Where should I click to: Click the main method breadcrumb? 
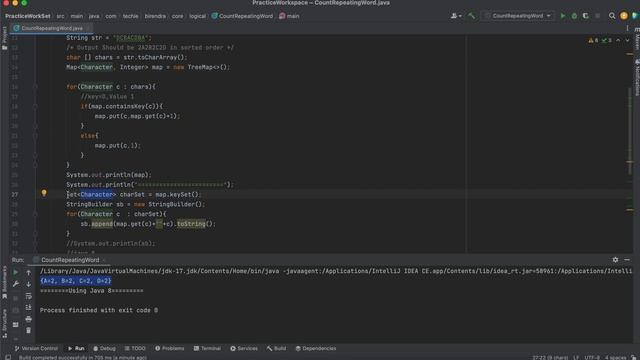point(289,16)
